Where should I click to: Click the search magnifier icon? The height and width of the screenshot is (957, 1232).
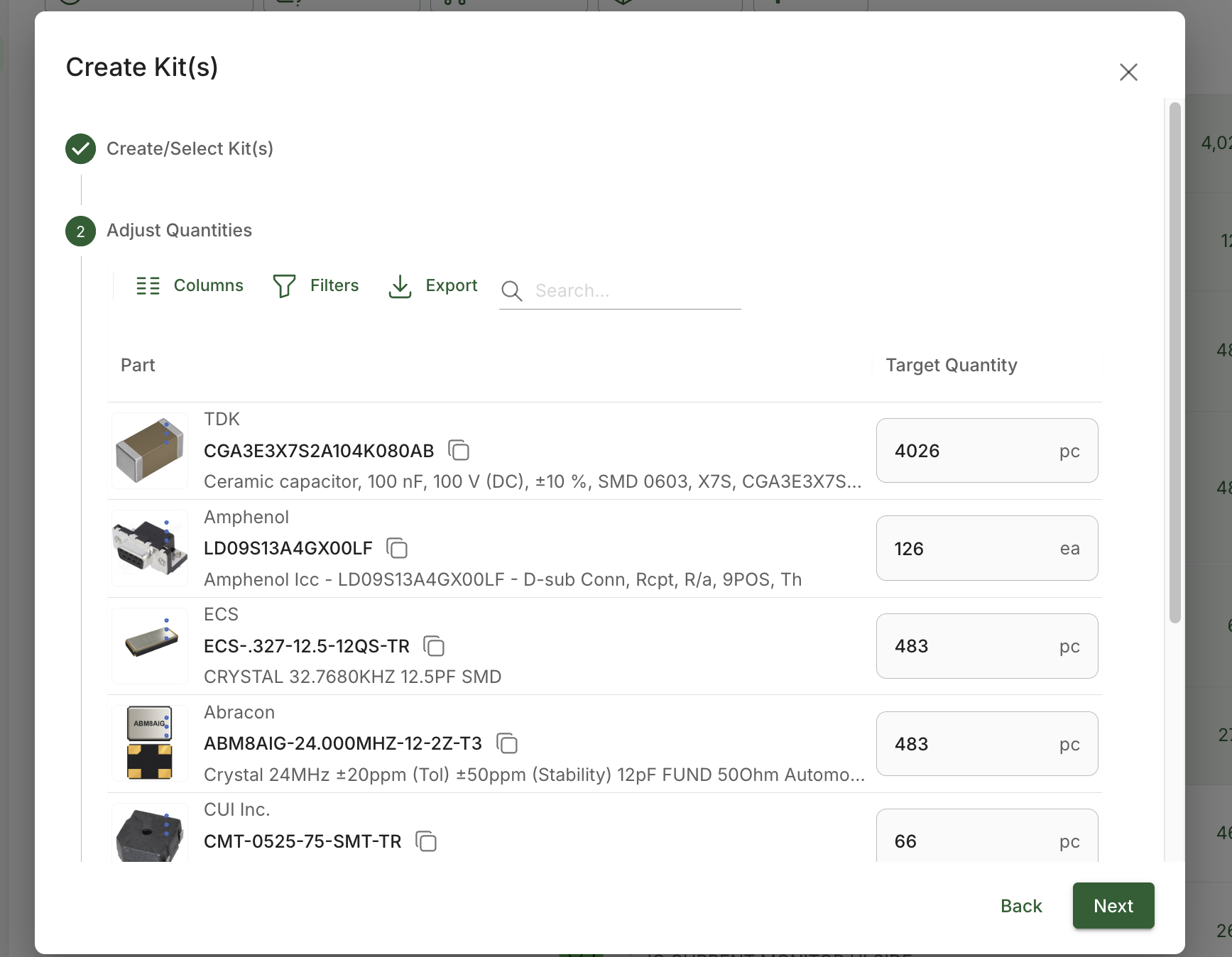click(511, 291)
